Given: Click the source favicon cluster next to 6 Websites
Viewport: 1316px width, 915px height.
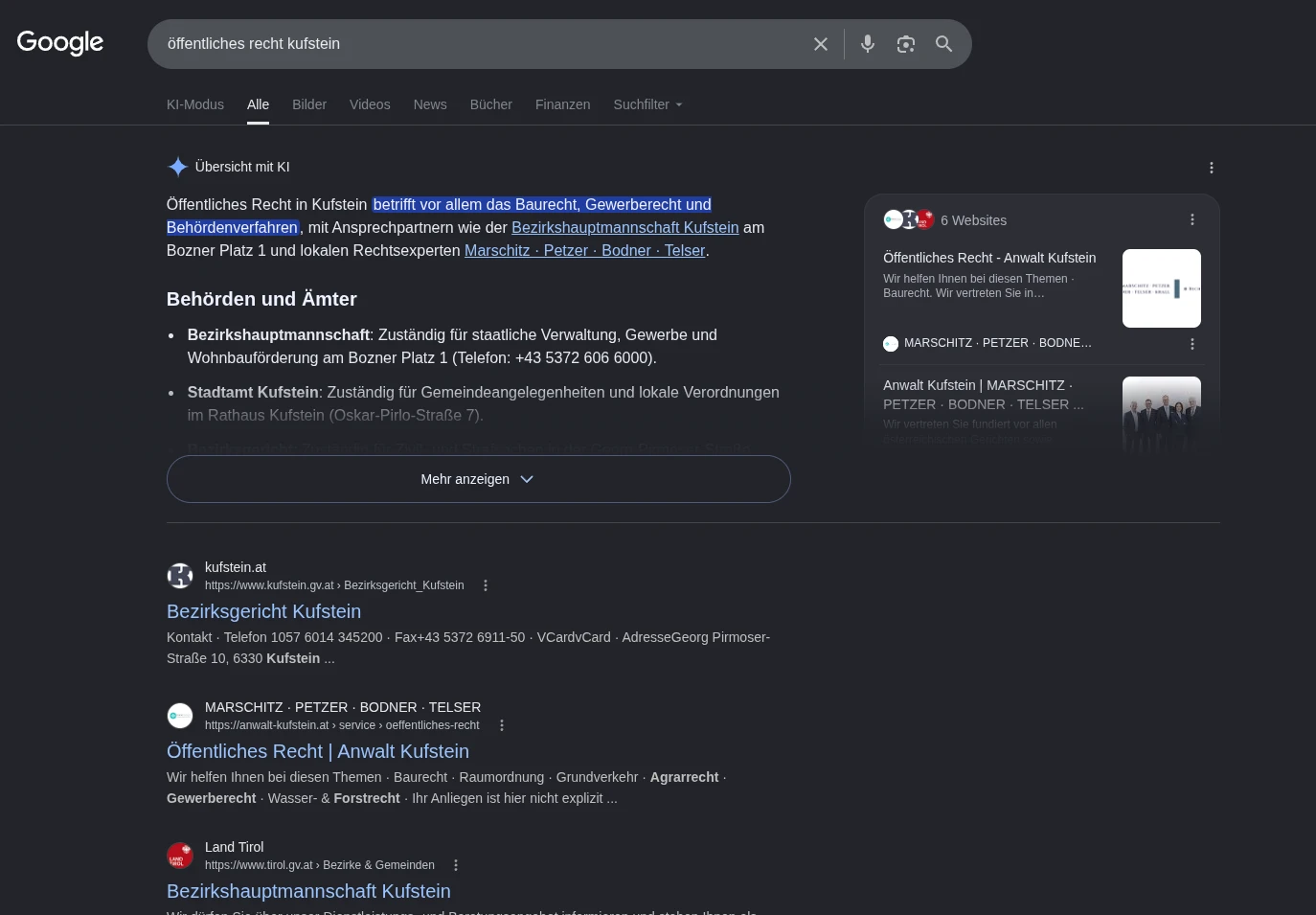Looking at the screenshot, I should (x=909, y=219).
